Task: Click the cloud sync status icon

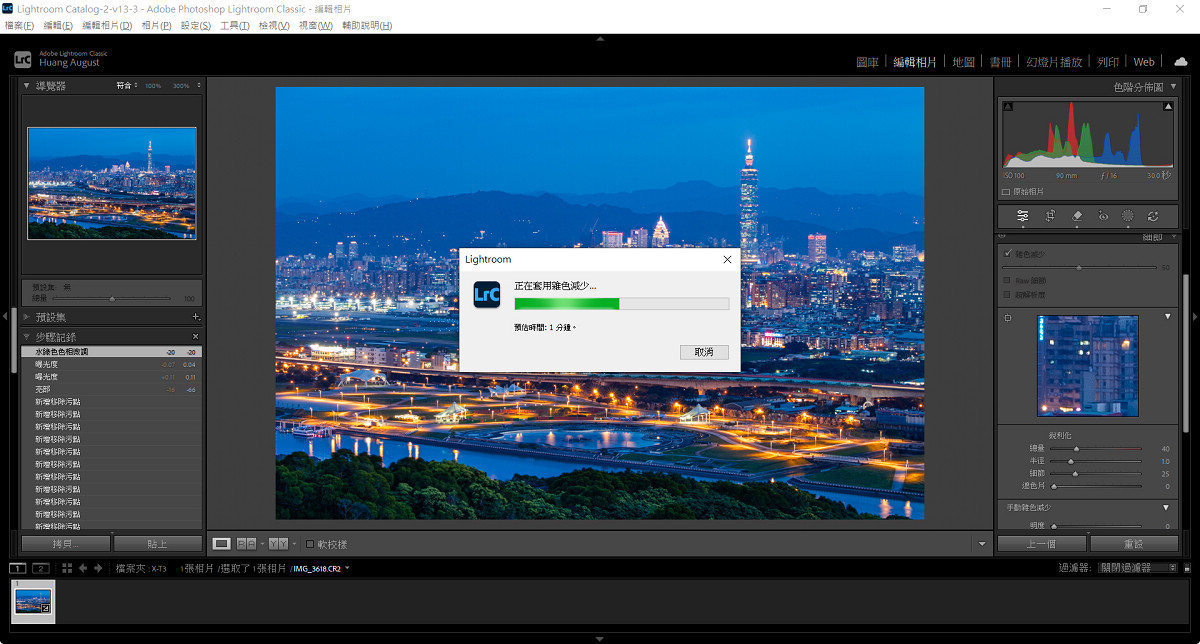Action: [x=1180, y=62]
